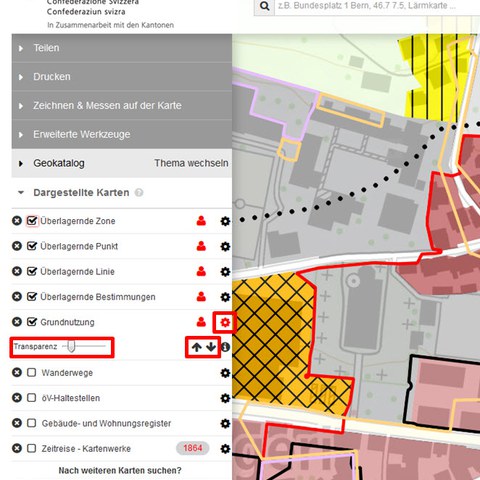This screenshot has width=480, height=480.
Task: Expand the Teilen section
Action: coord(122,48)
